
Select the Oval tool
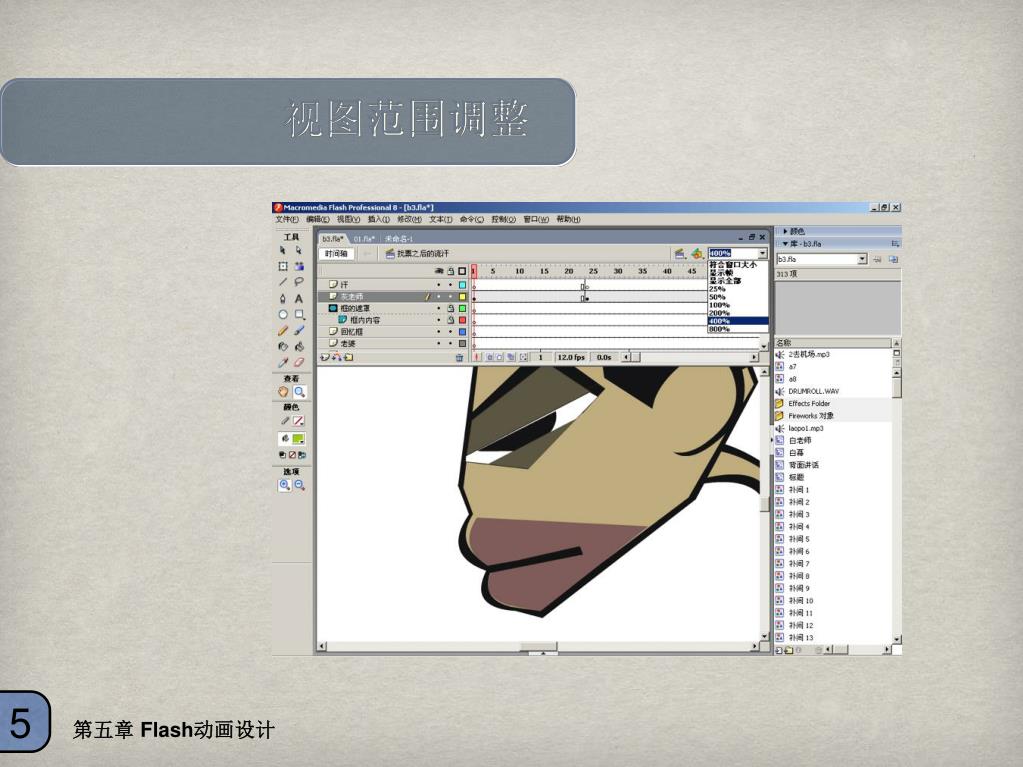click(282, 314)
